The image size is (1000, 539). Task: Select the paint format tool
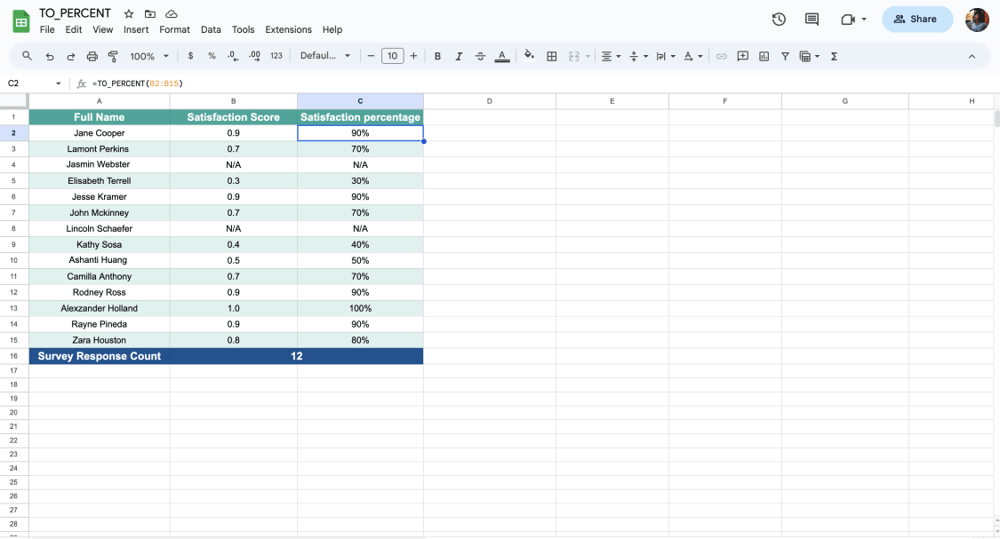(x=113, y=57)
